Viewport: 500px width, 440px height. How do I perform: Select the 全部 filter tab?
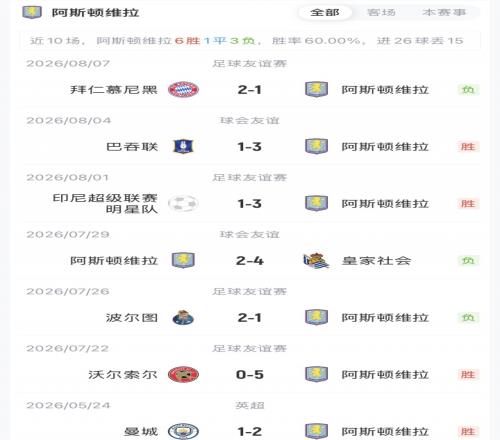click(x=325, y=13)
